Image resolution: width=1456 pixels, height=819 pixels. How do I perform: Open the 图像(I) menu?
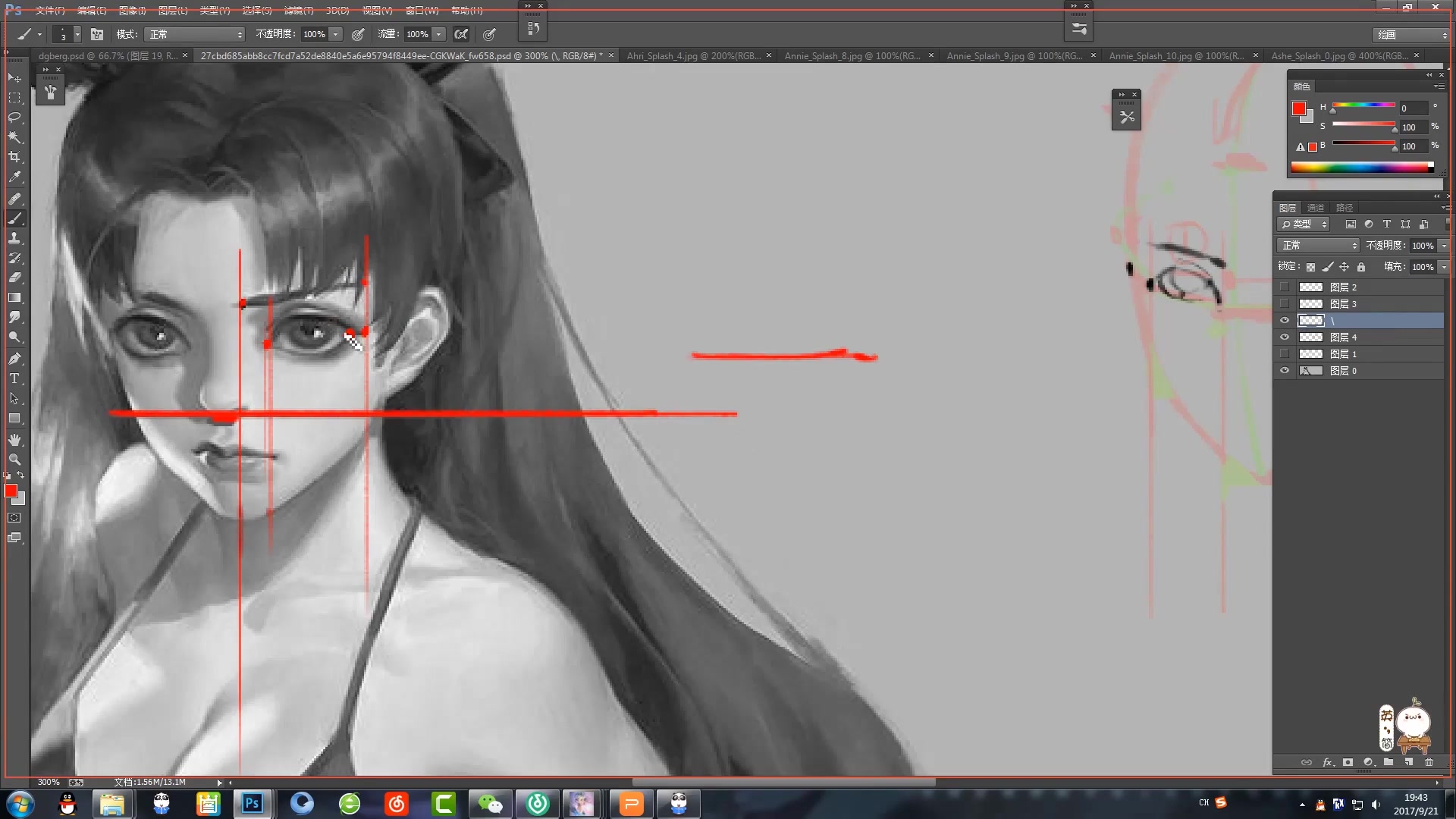(x=132, y=11)
